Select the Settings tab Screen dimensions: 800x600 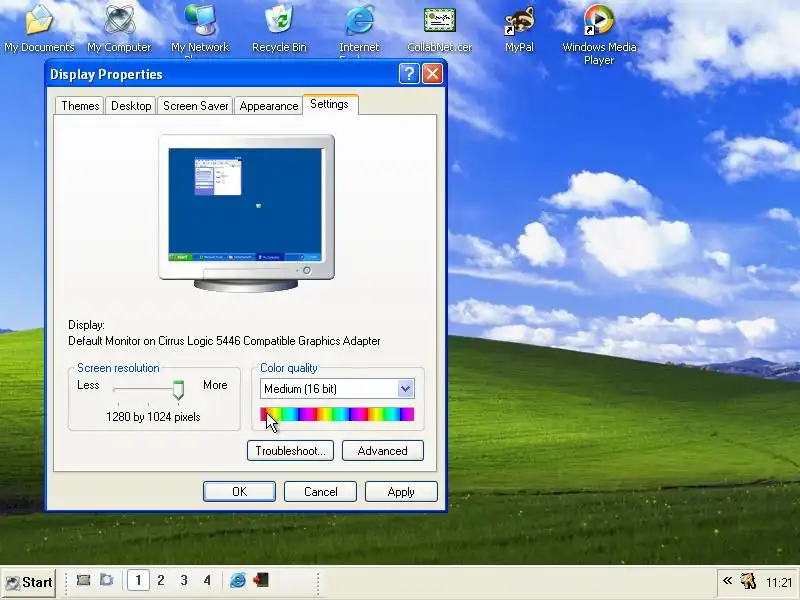330,104
